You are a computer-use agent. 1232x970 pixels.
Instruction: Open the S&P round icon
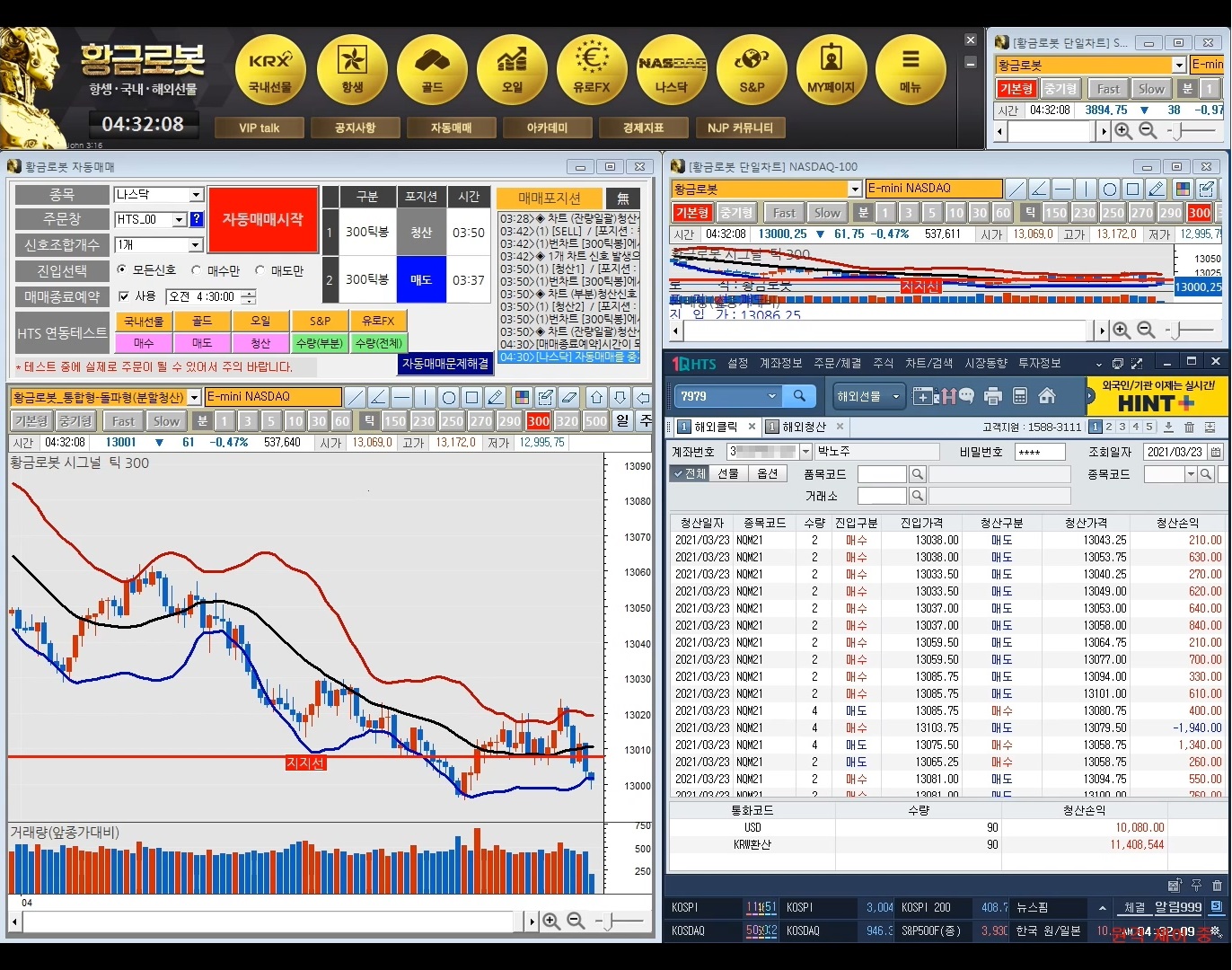pos(752,71)
